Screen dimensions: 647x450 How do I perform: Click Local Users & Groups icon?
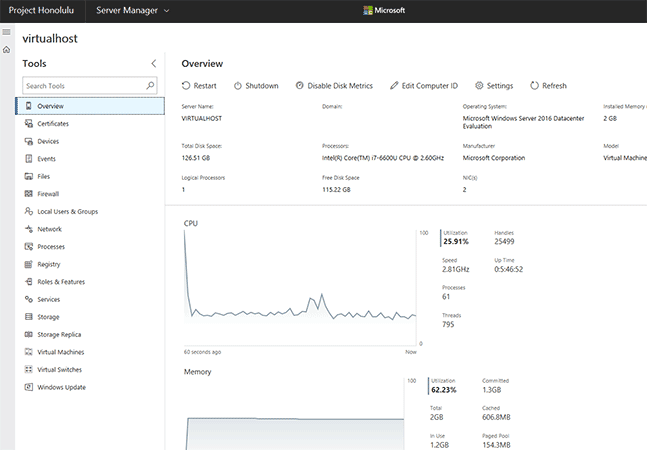point(28,211)
